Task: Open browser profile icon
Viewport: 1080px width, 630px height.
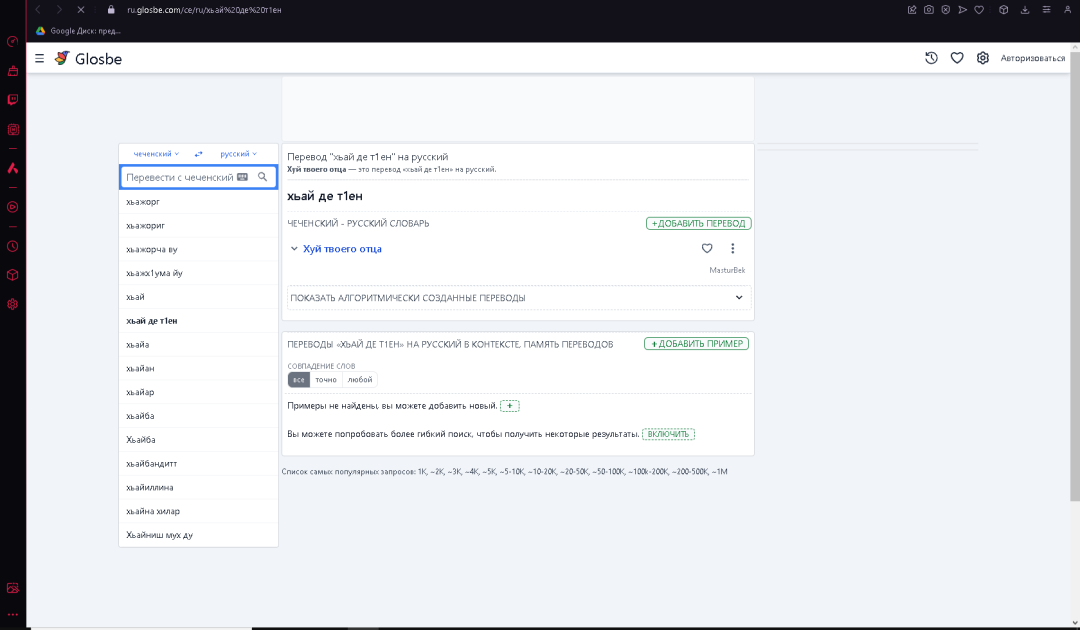Action: (1067, 10)
